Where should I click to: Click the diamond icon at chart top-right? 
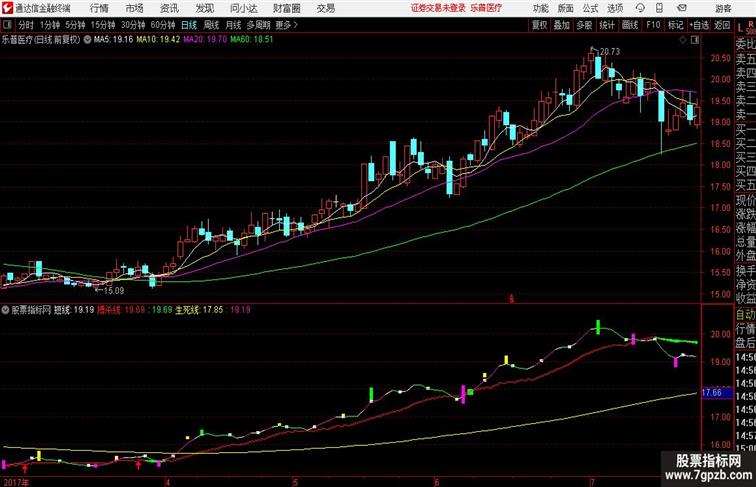tap(683, 40)
